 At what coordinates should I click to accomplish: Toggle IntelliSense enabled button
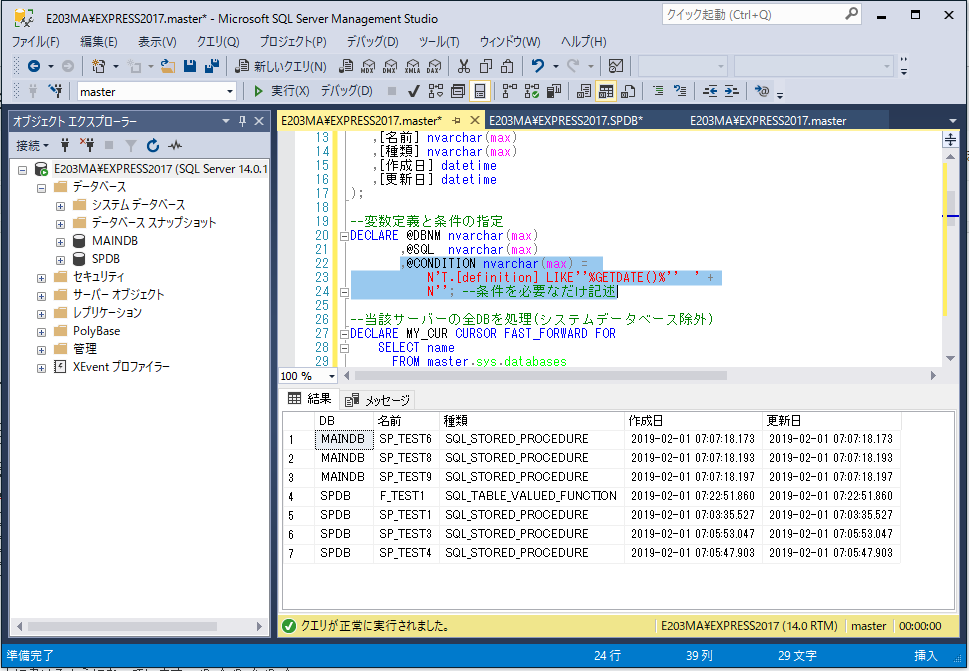pyautogui.click(x=480, y=91)
